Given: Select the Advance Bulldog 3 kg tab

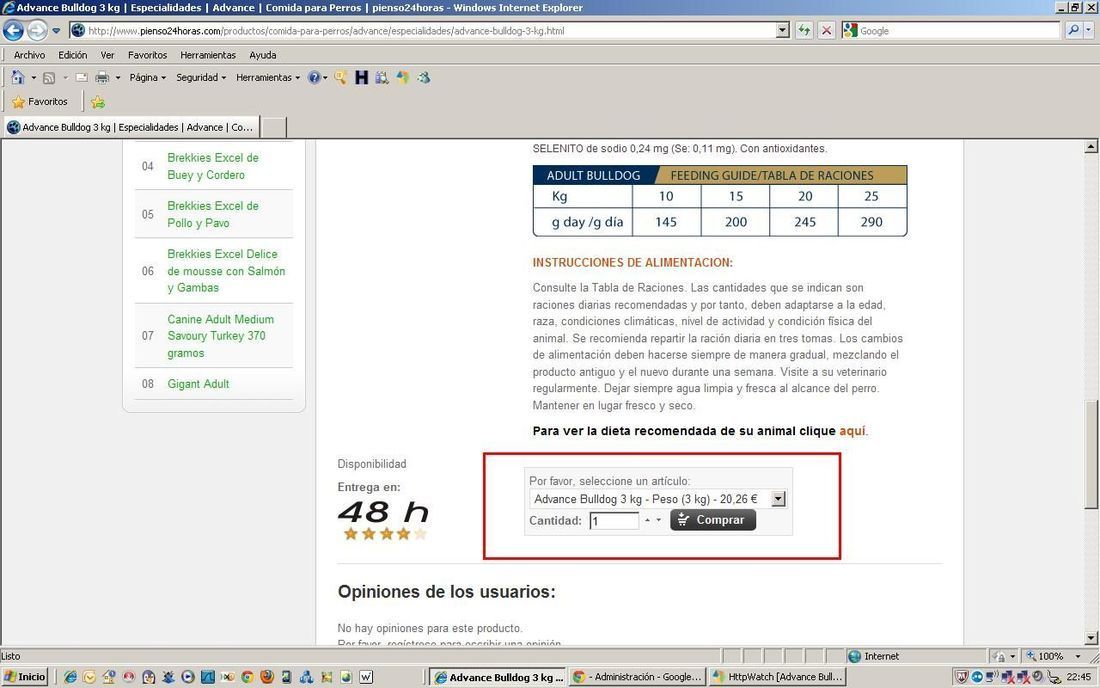Looking at the screenshot, I should coord(132,127).
